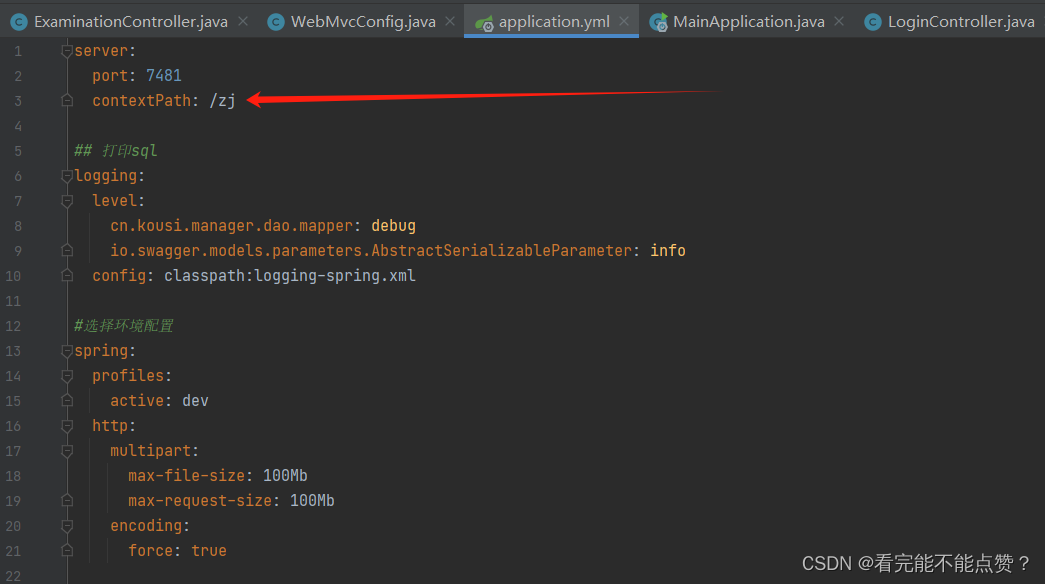Click the logging key on line 6
The image size is (1045, 584).
105,176
